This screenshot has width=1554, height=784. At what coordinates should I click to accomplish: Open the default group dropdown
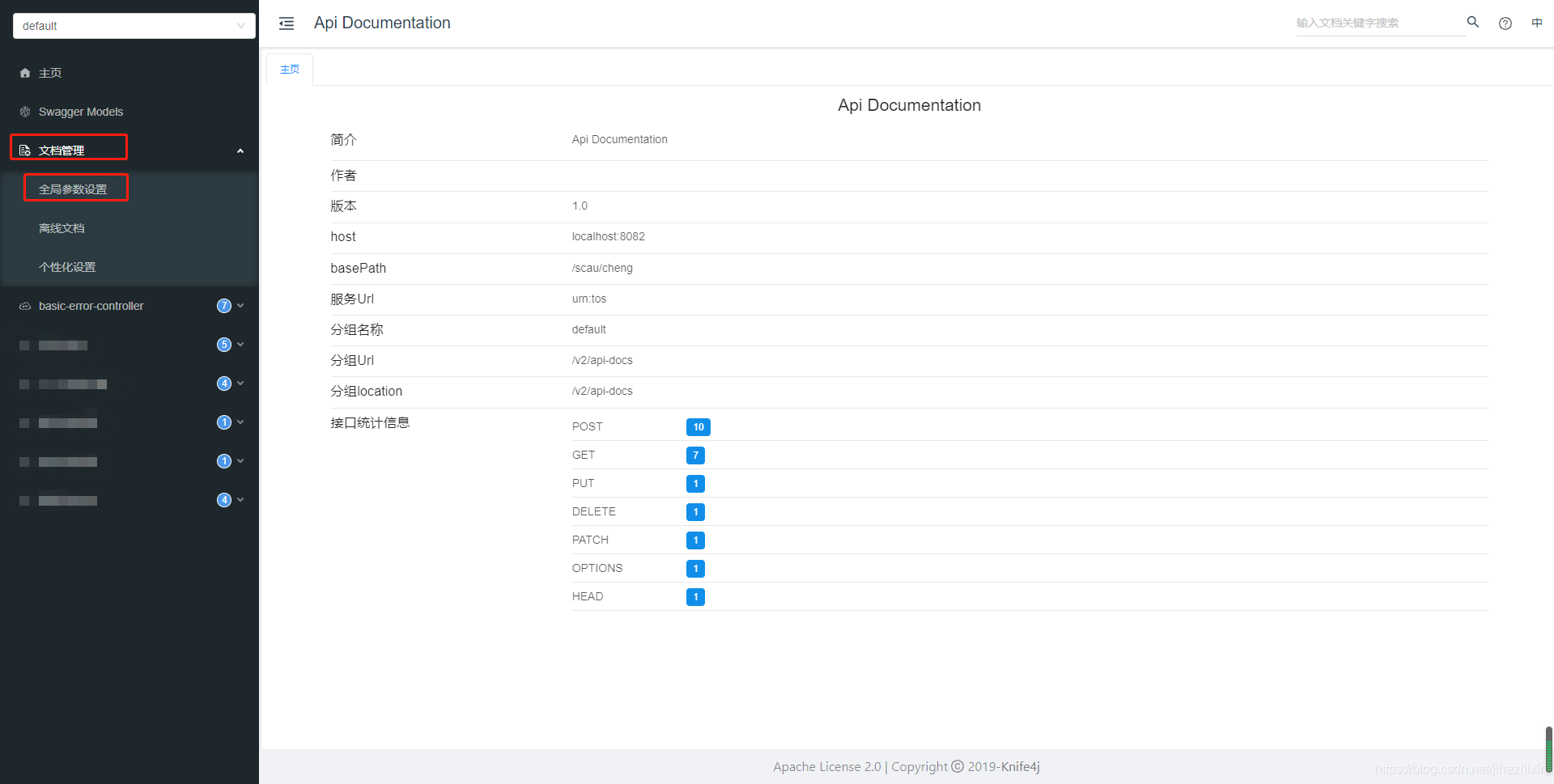pyautogui.click(x=134, y=26)
